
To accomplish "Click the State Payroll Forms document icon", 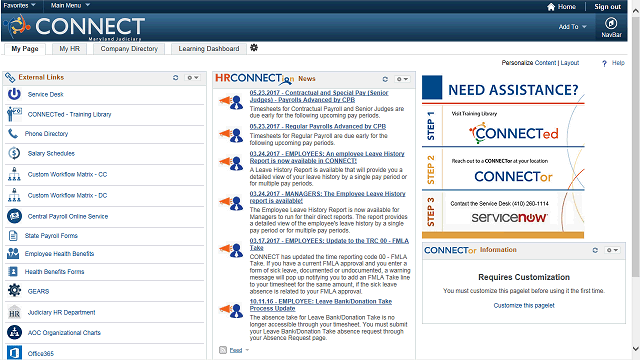I will tap(13, 236).
